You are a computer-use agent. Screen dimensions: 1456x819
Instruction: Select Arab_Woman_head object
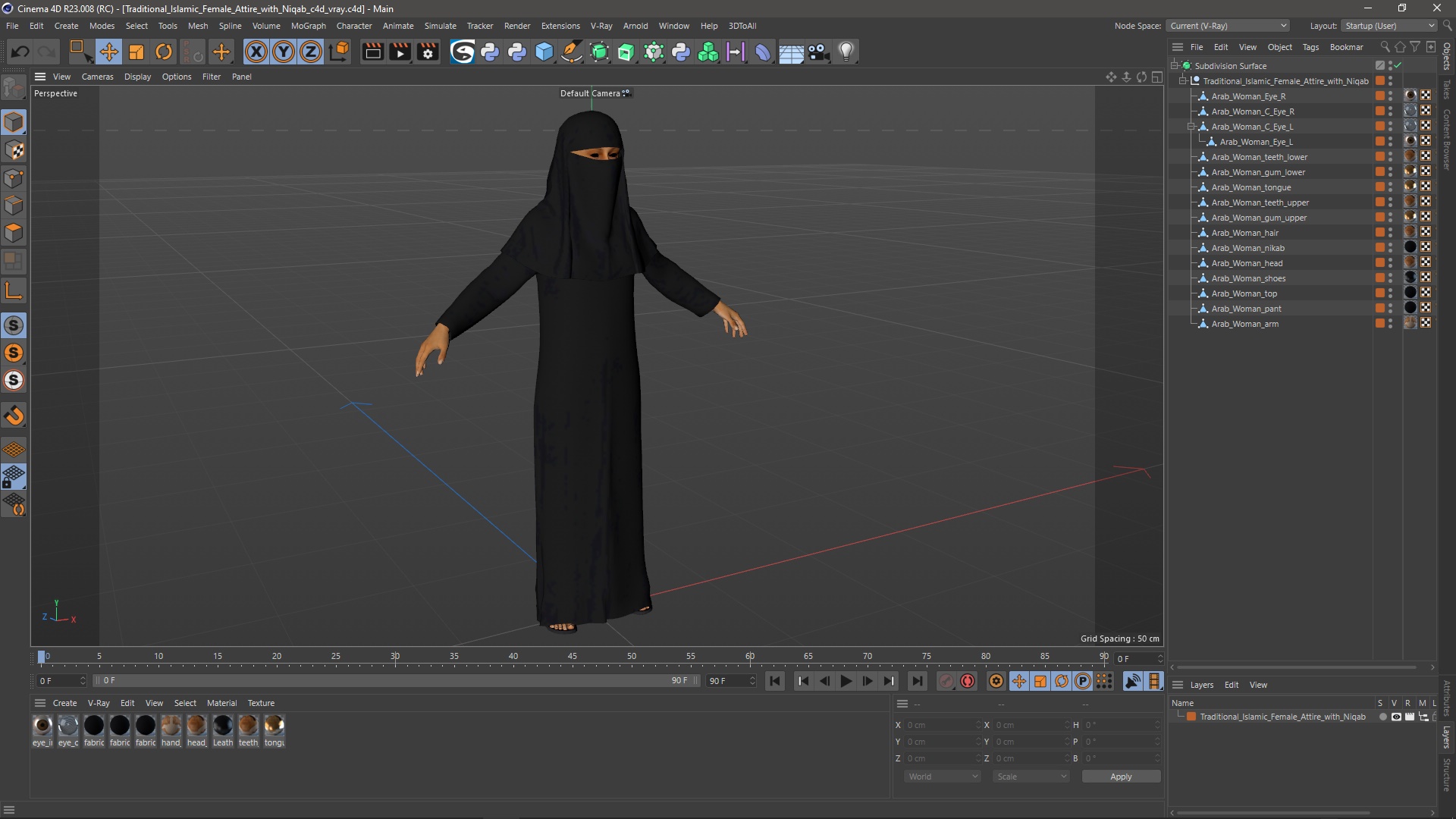1247,263
